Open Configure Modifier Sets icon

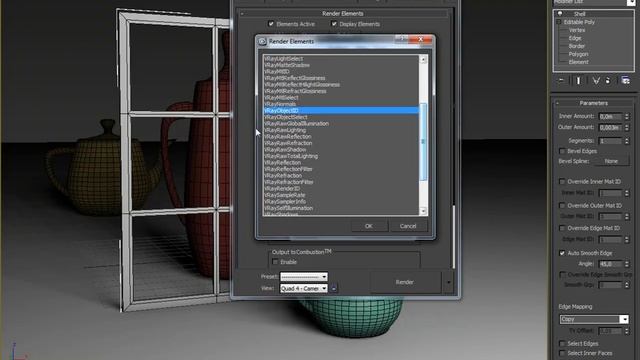[x=625, y=80]
